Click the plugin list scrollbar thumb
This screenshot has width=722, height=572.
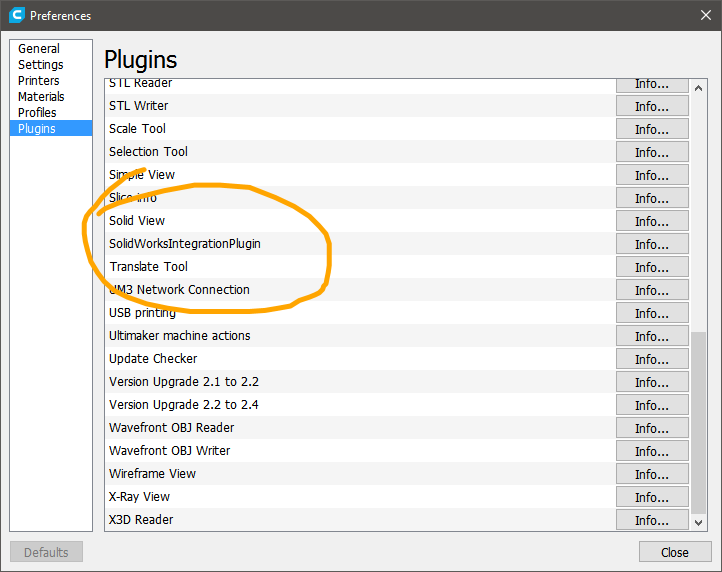pyautogui.click(x=698, y=423)
